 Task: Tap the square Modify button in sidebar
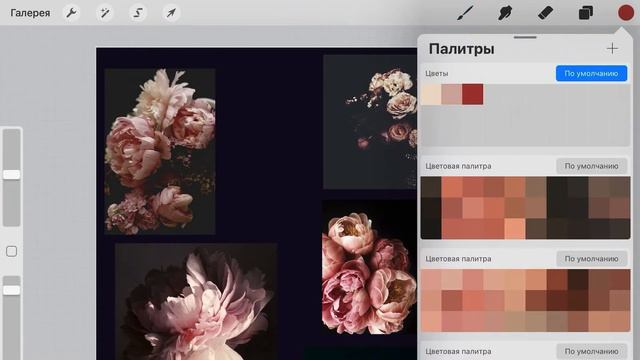(11, 251)
